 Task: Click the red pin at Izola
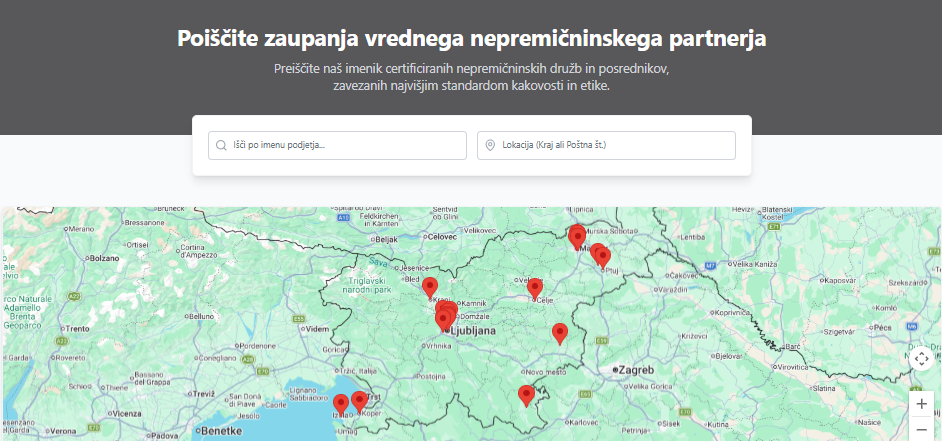(x=341, y=403)
